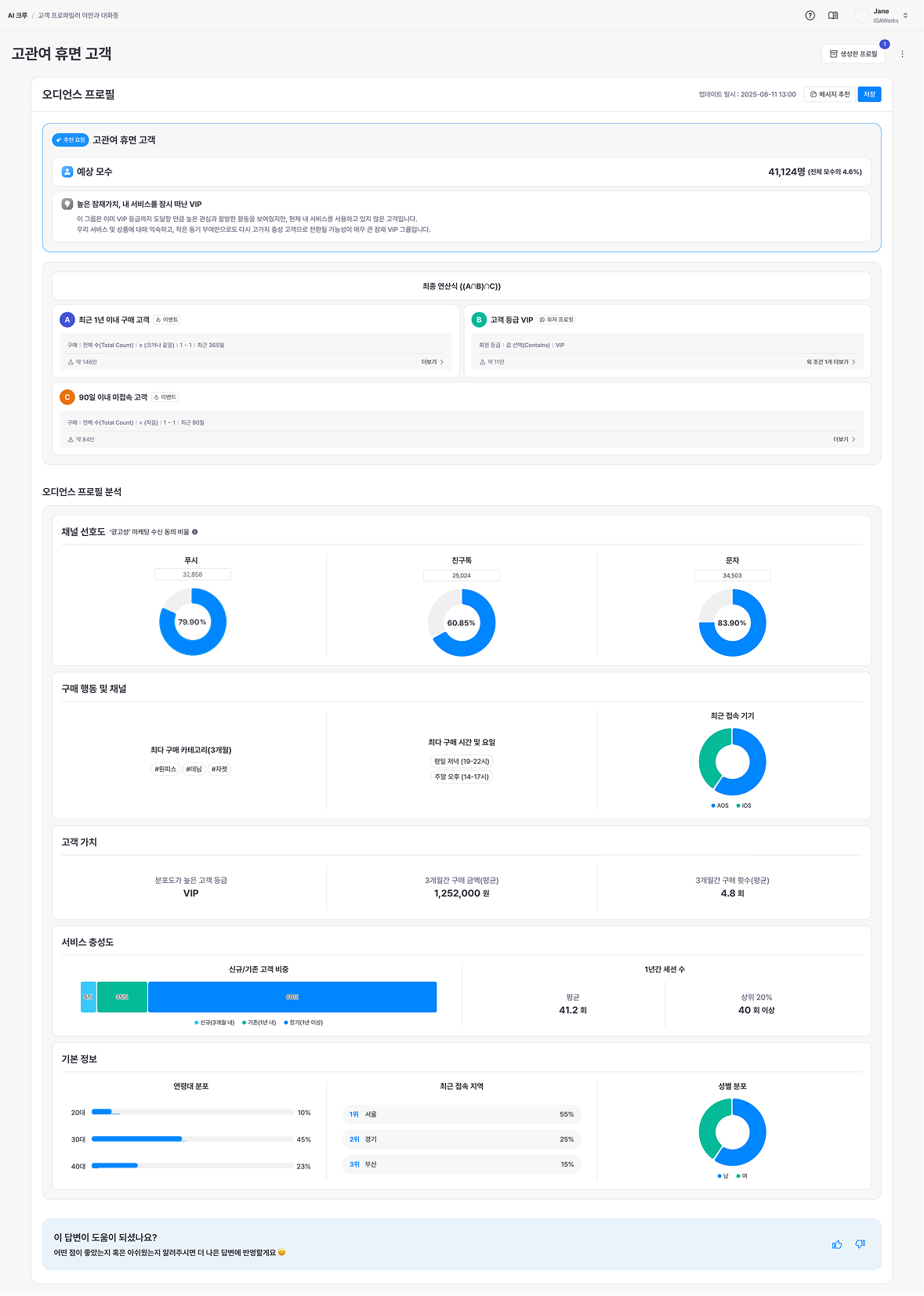Viewport: 924px width, 1296px height.
Task: Give thumbs down feedback
Action: coord(860,1244)
